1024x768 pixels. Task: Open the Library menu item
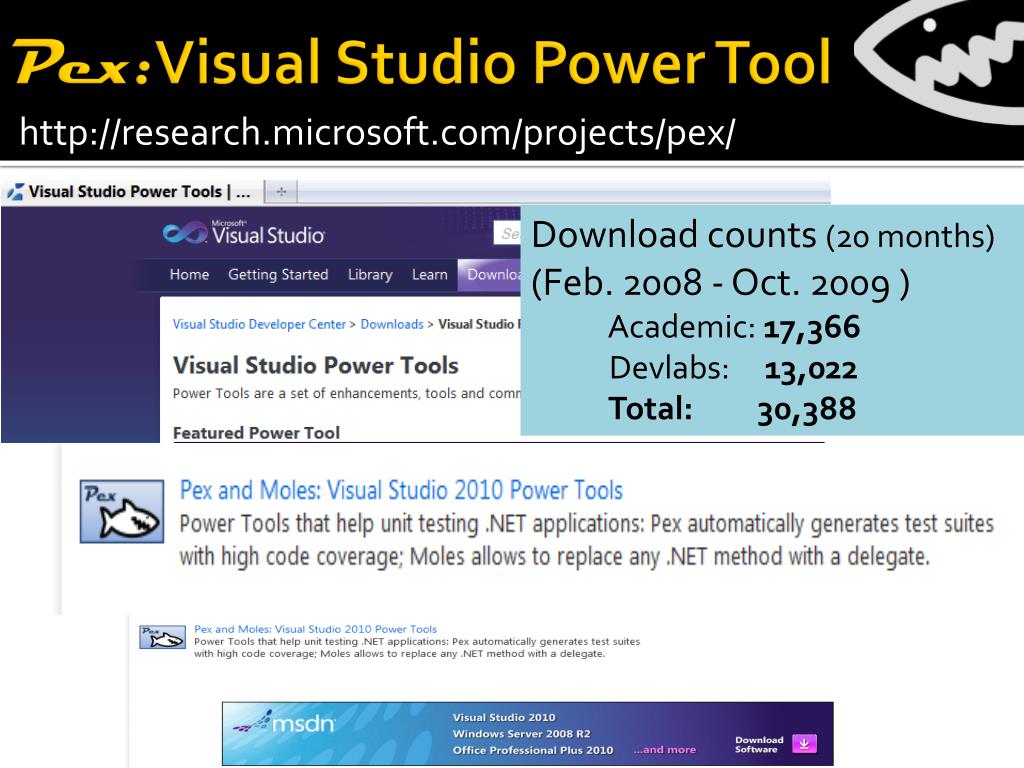pos(370,275)
